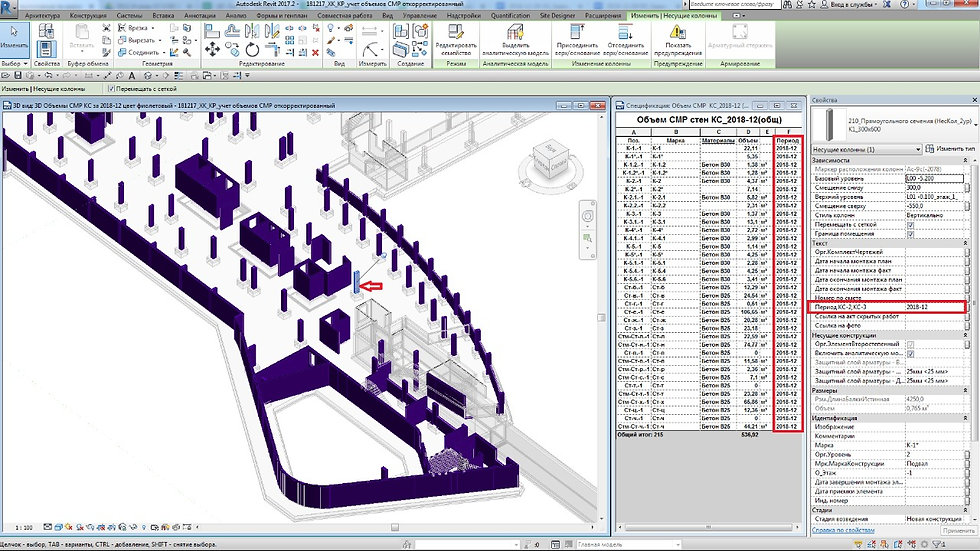Viewport: 980px width, 551px height.
Task: Open the Справка по свойствам link
Action: click(x=842, y=530)
